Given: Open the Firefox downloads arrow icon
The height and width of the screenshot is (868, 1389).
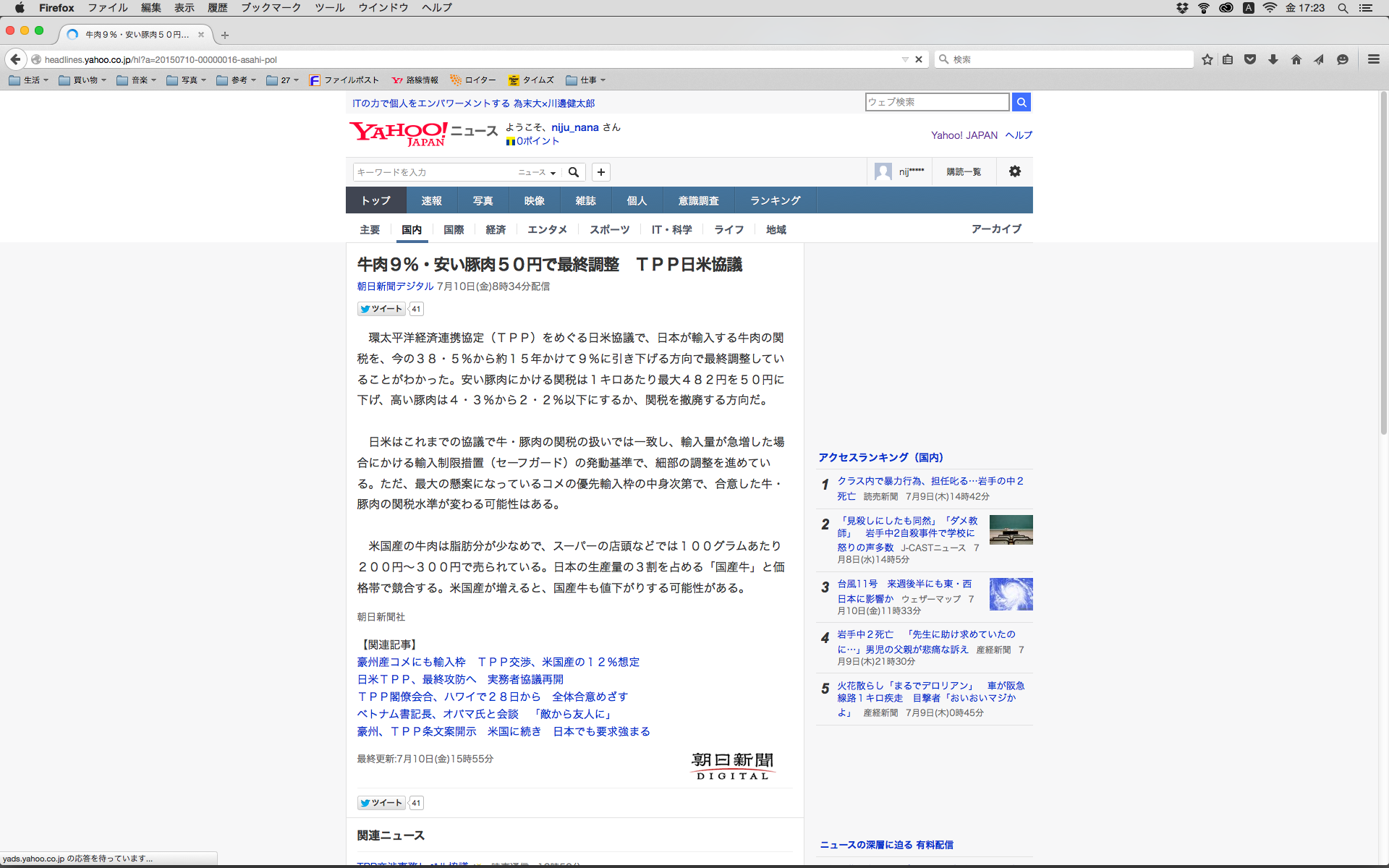Looking at the screenshot, I should pos(1273,59).
